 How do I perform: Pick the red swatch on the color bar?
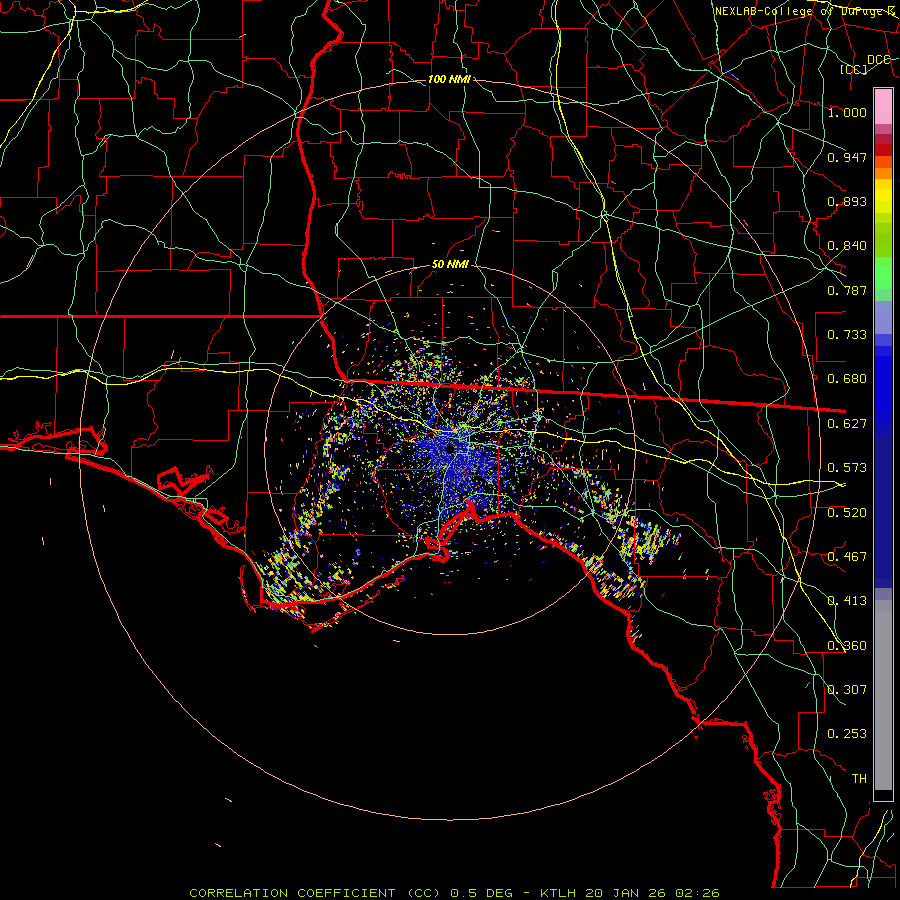(883, 150)
